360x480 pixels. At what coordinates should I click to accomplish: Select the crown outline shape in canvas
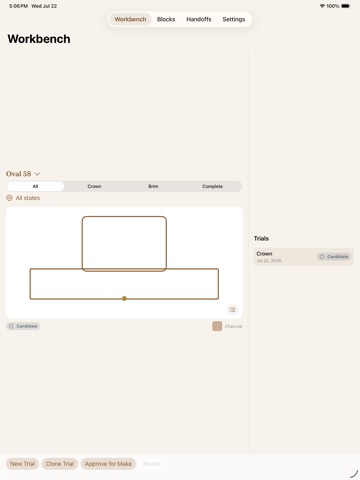tap(124, 244)
